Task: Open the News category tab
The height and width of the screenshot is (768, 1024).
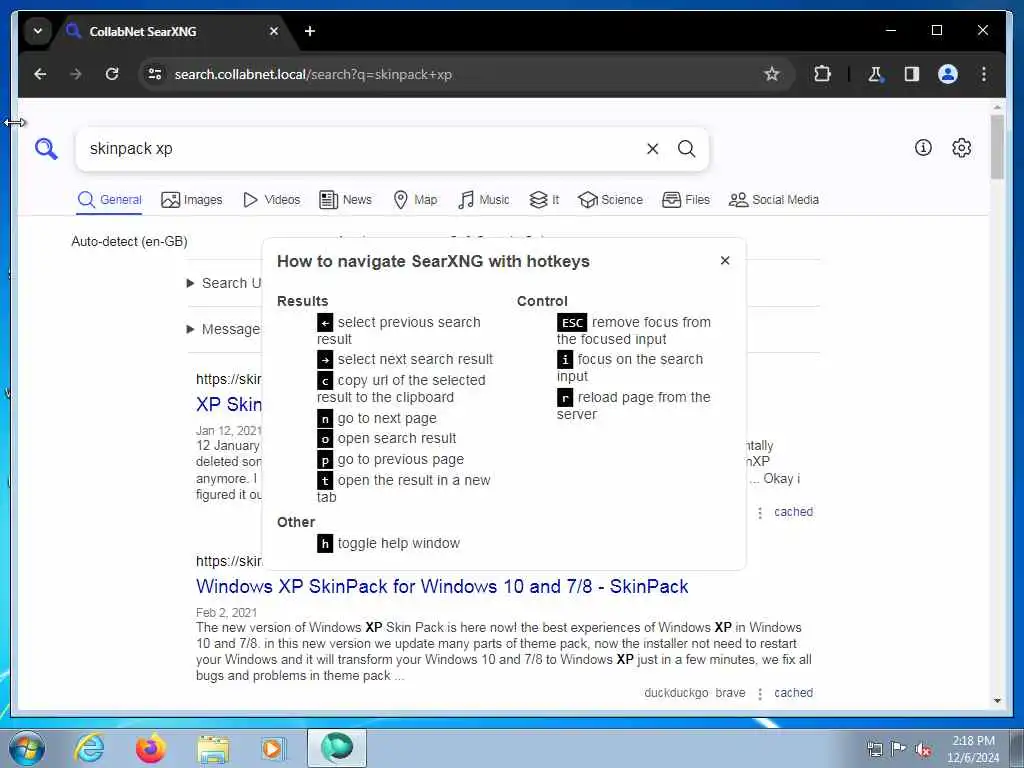Action: (345, 200)
